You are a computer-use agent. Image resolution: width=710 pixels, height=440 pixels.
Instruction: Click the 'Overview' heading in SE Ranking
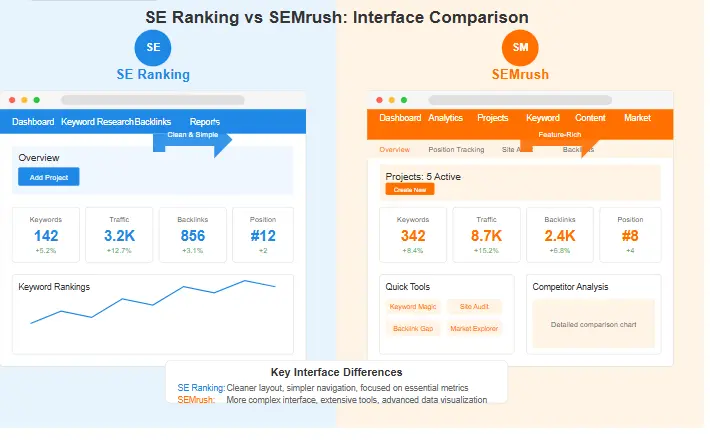[x=39, y=158]
